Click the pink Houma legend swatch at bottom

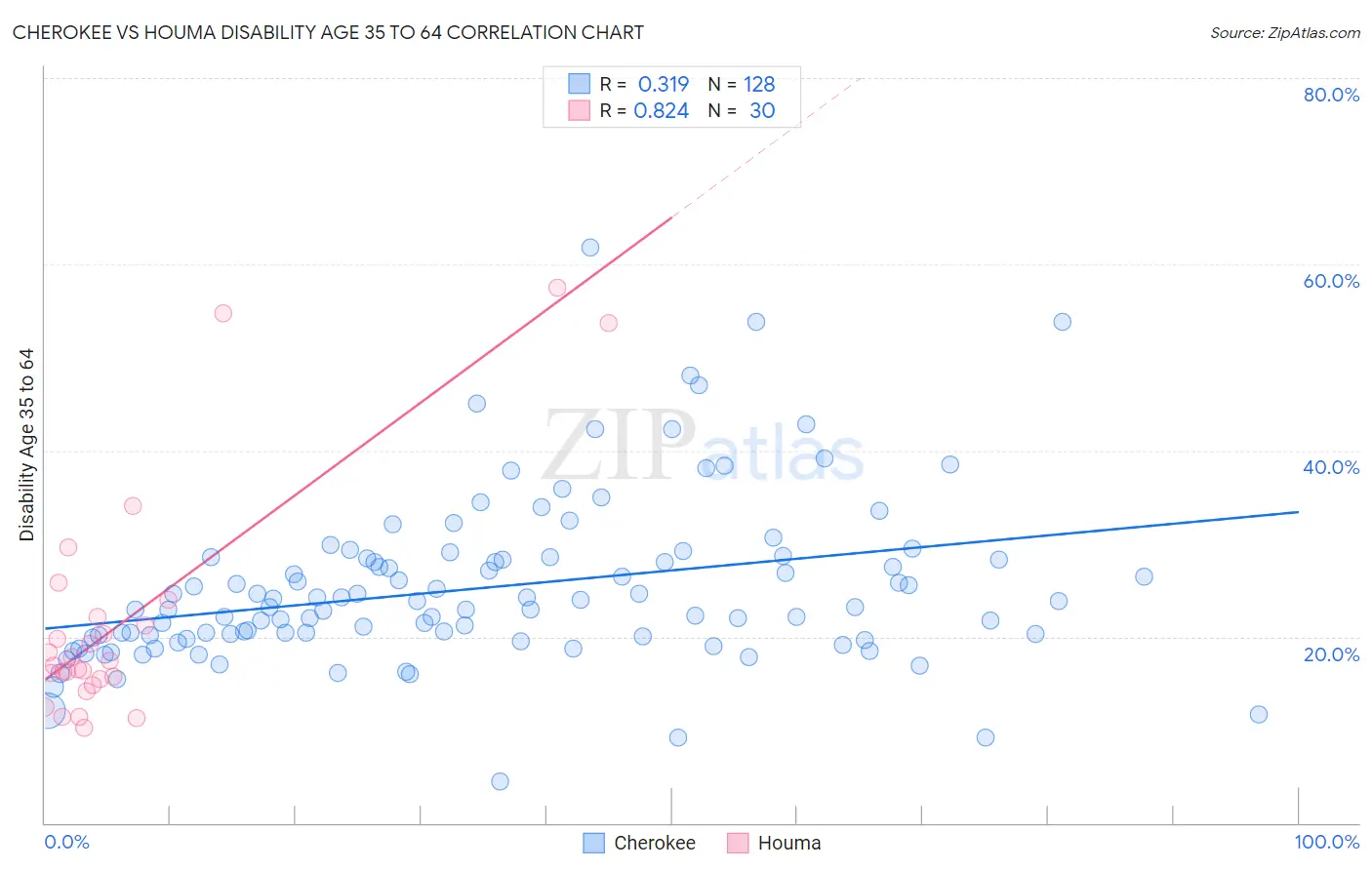coord(738,843)
